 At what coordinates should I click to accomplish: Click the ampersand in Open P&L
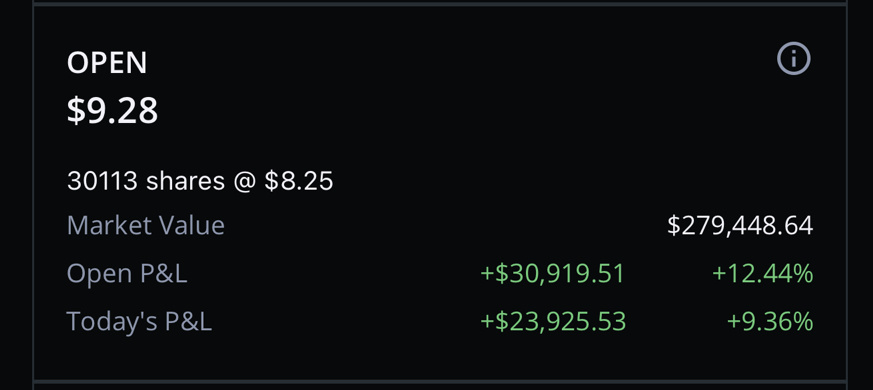tap(162, 274)
